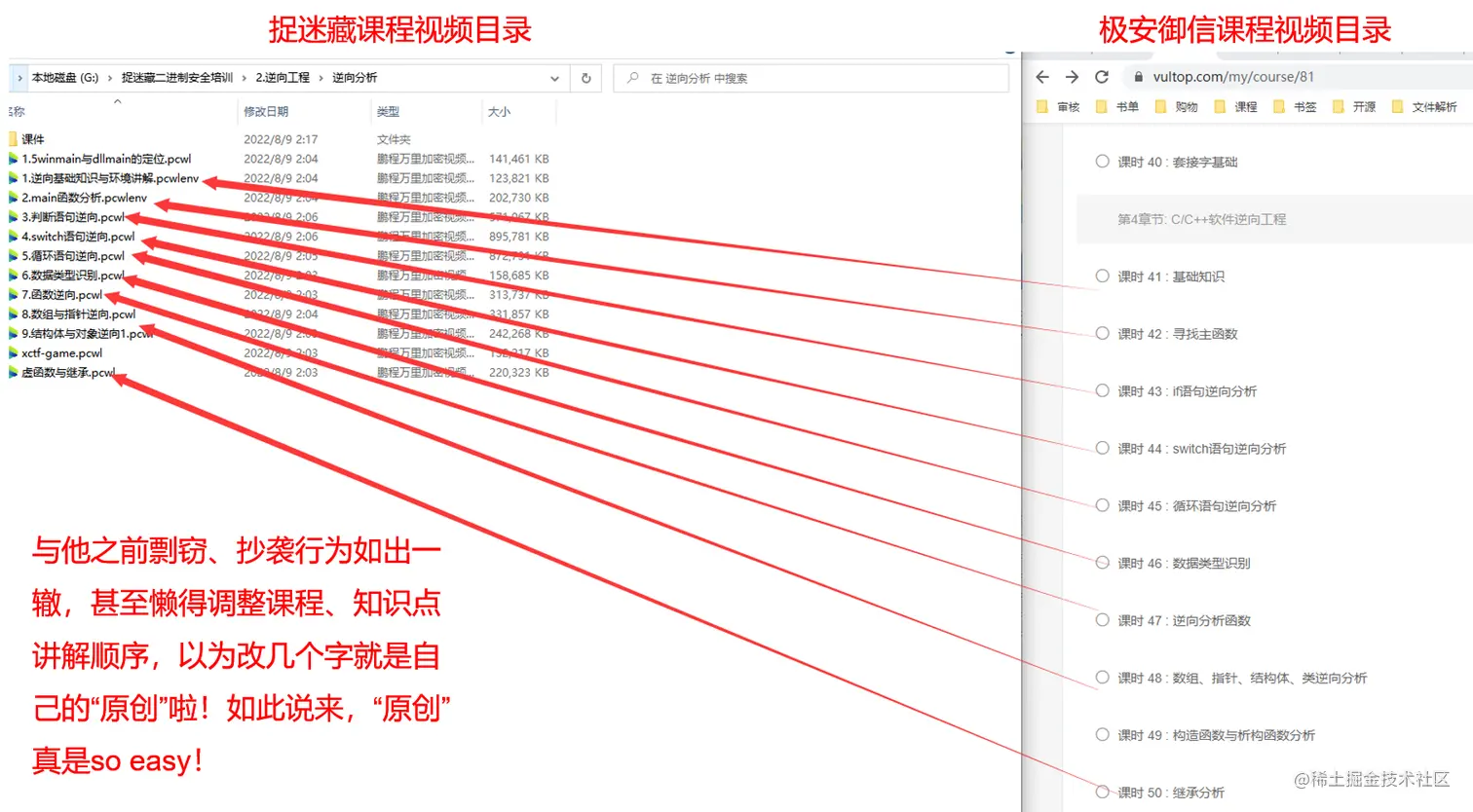This screenshot has height=812, width=1473.
Task: Select radio for 课时 49 构造函数与析构函数分析
Action: click(x=1102, y=735)
